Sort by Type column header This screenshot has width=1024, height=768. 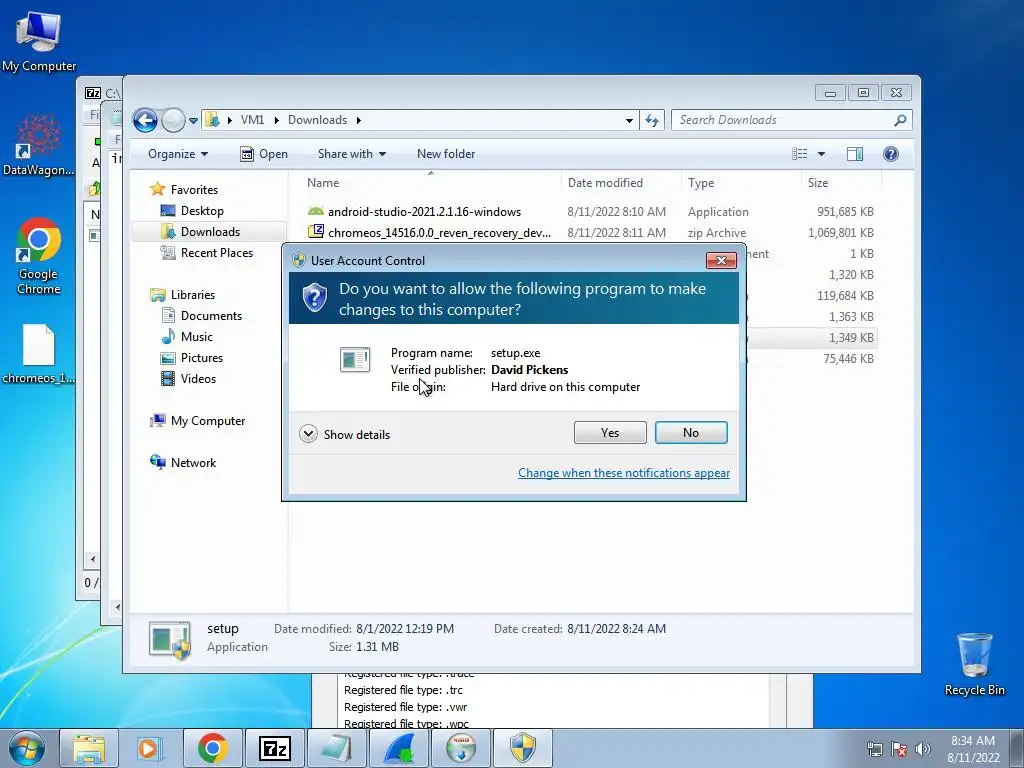(x=741, y=183)
